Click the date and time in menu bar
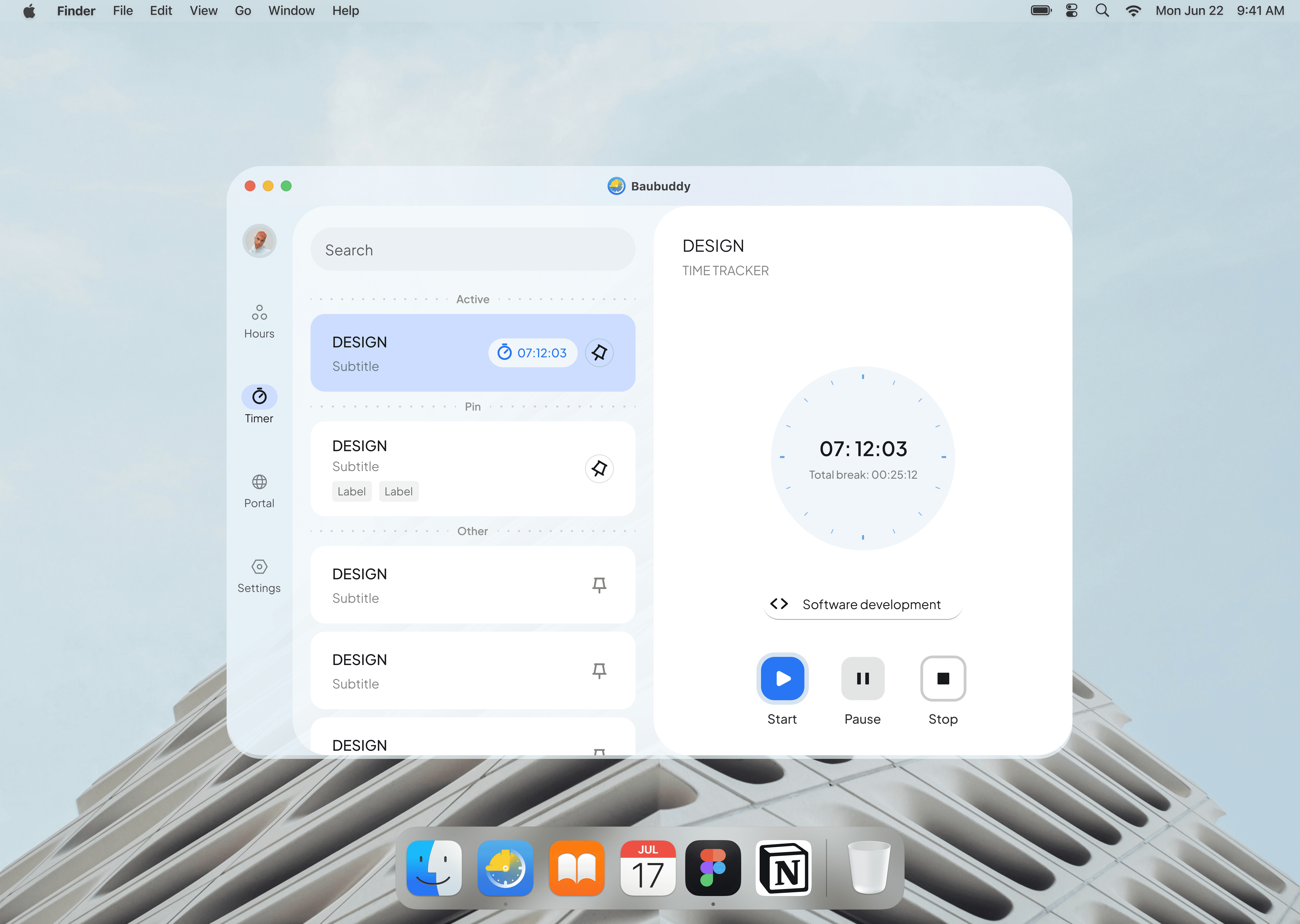Image resolution: width=1300 pixels, height=924 pixels. (1220, 11)
